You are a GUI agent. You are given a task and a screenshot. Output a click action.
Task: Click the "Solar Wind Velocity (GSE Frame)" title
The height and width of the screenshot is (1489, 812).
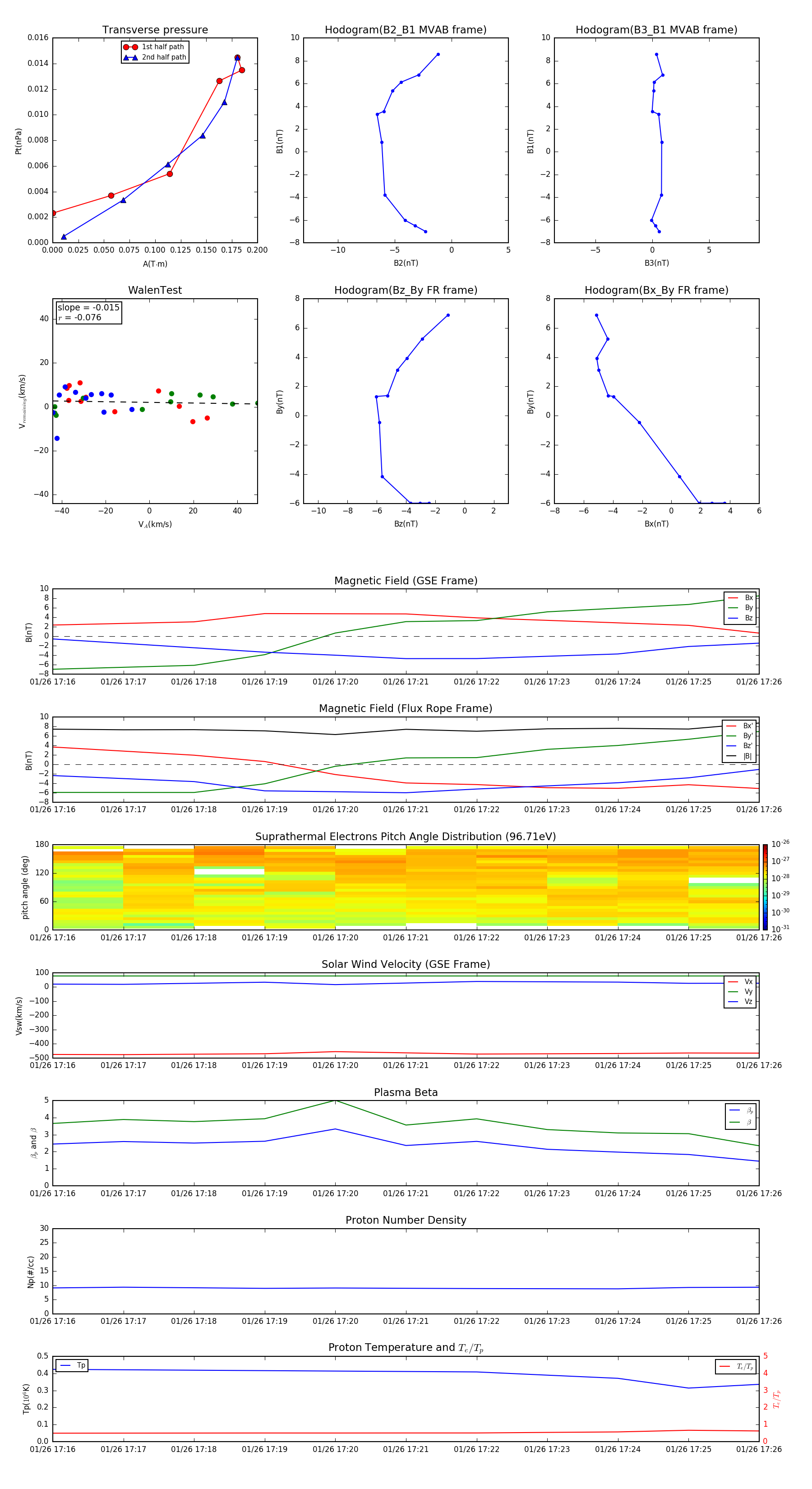(x=406, y=965)
